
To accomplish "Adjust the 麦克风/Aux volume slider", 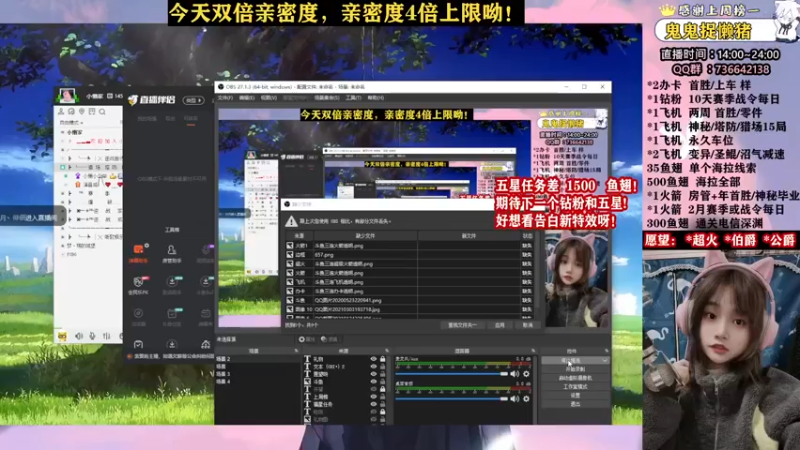I will [452, 374].
